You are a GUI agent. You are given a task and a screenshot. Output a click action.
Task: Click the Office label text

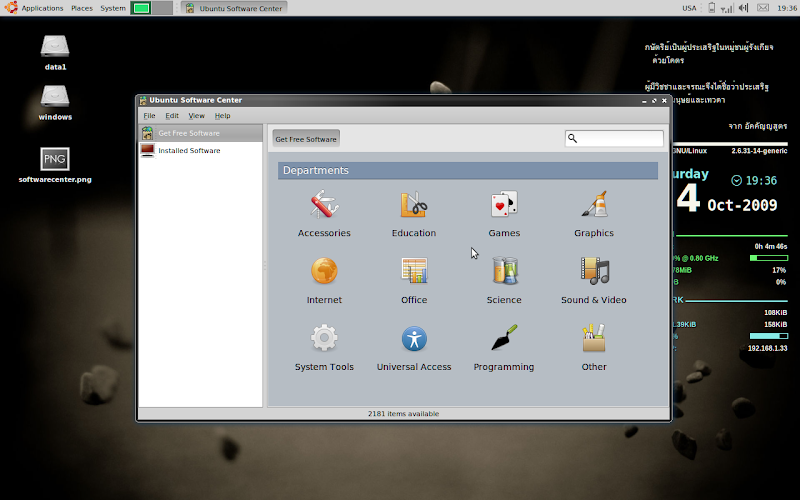click(x=414, y=300)
